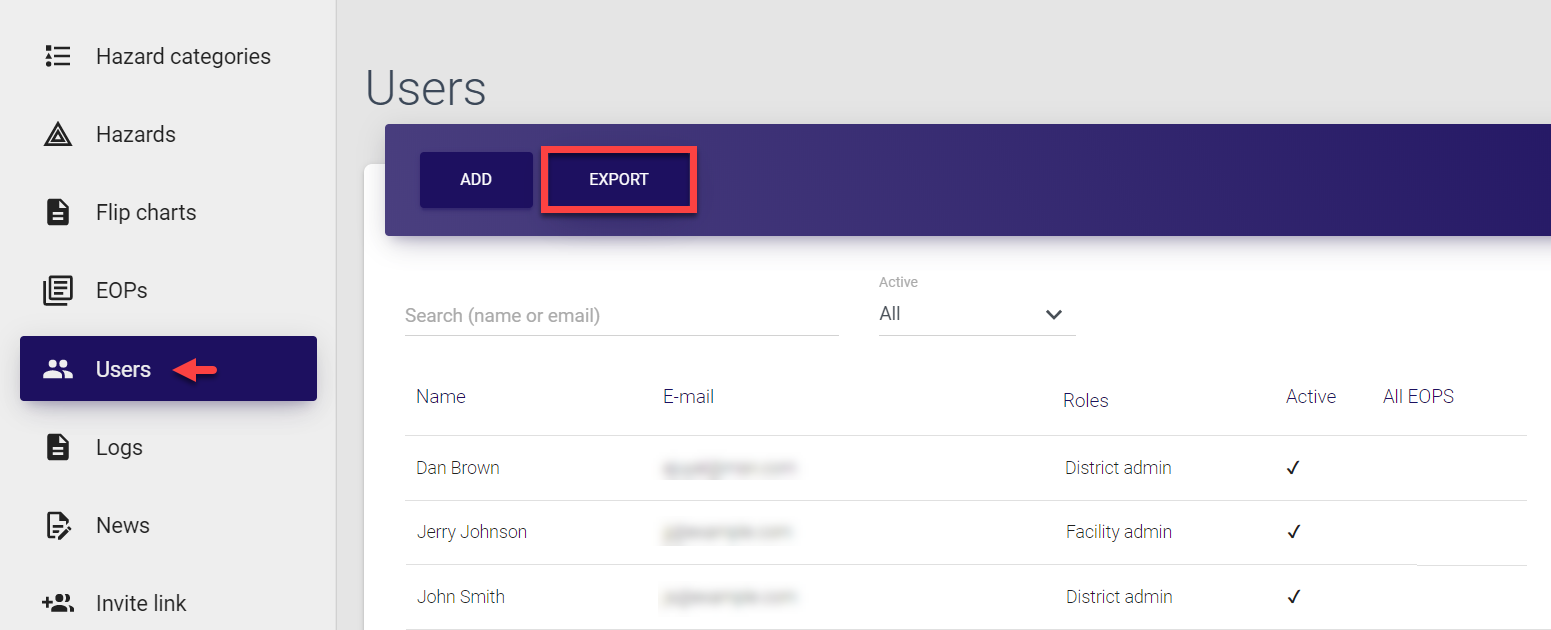
Task: Sort by the Roles column header
Action: [1085, 400]
